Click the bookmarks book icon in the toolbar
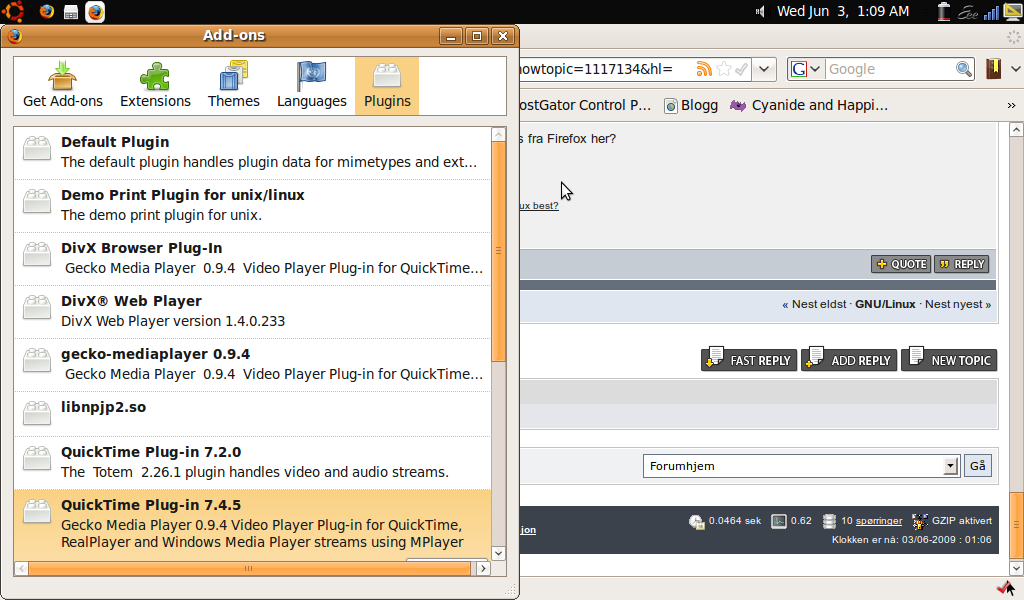 point(993,69)
